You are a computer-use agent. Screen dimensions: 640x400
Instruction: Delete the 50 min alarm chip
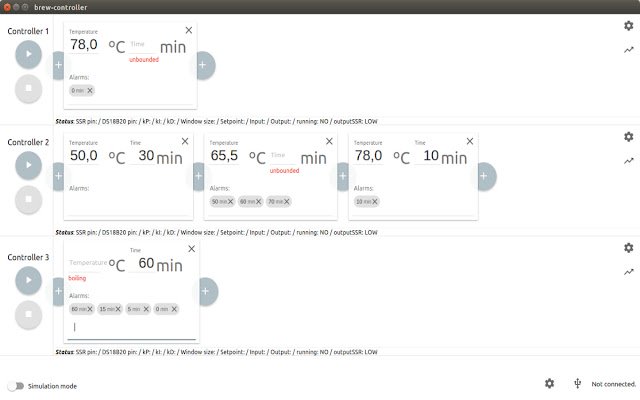pos(231,202)
